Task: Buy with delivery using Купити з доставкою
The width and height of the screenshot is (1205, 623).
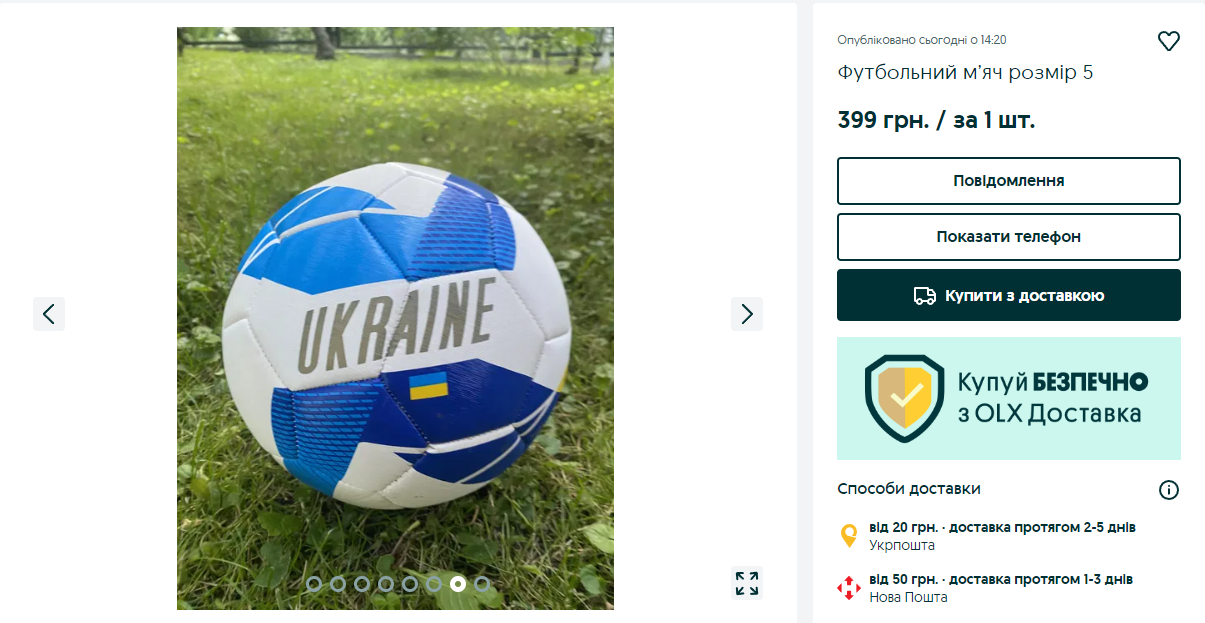Action: [x=1009, y=295]
